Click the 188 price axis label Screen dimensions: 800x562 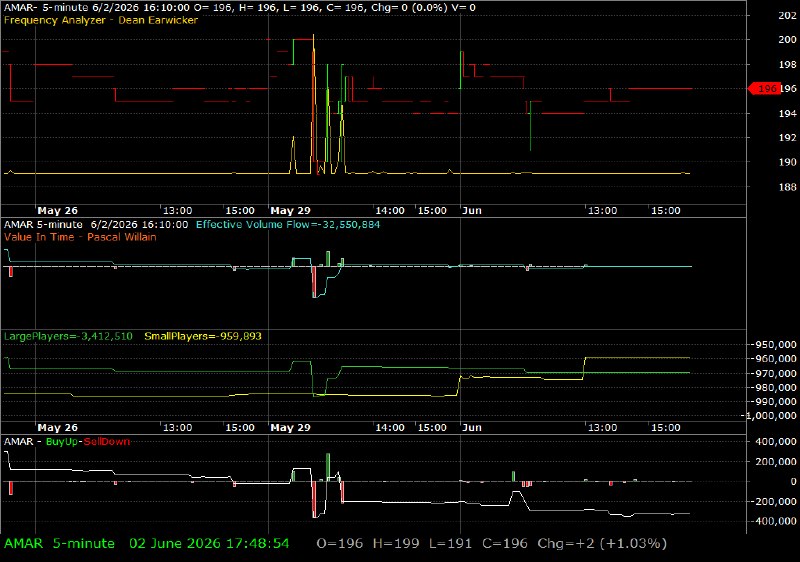(787, 187)
